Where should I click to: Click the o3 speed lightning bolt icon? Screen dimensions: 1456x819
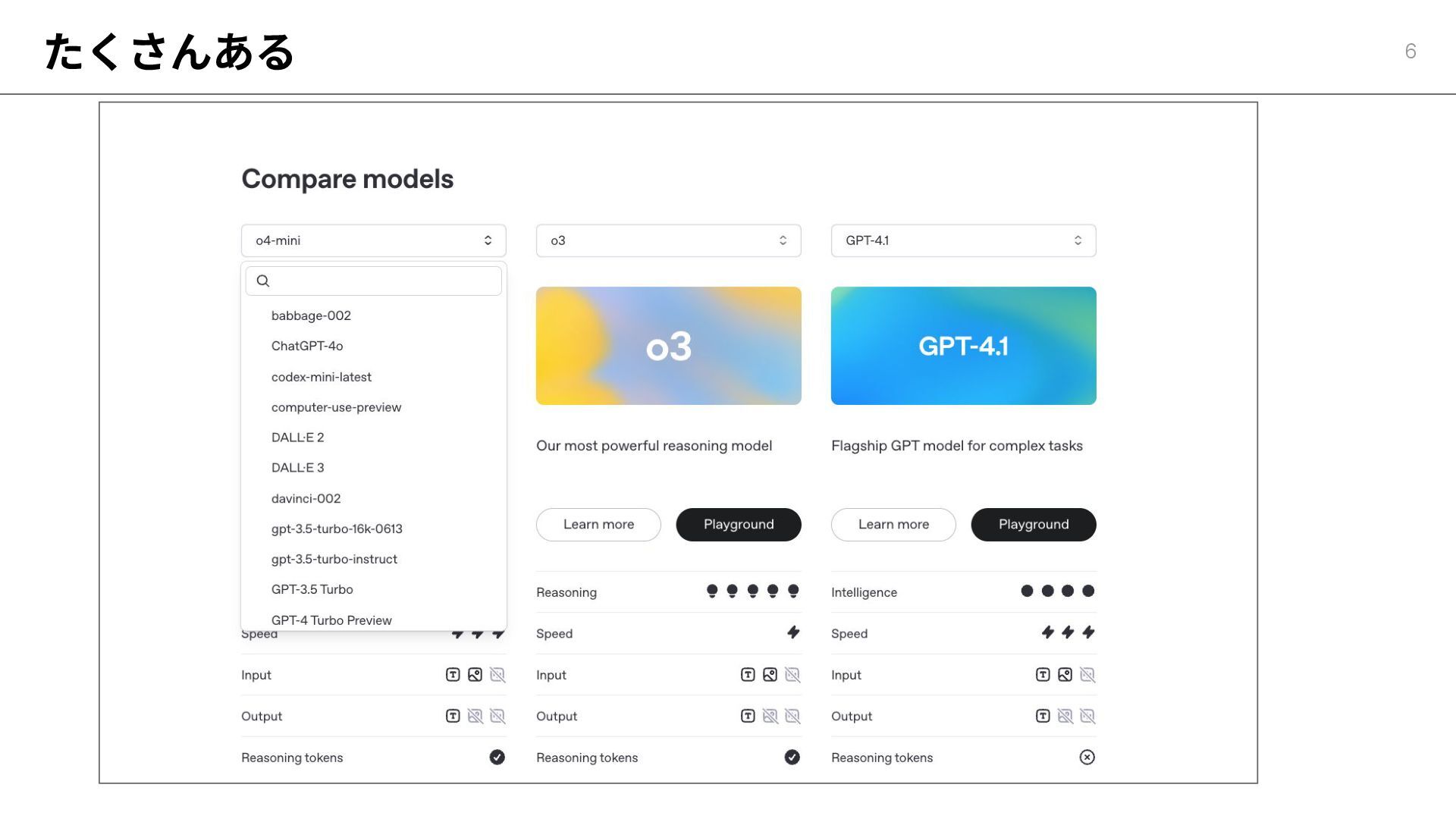coord(793,632)
